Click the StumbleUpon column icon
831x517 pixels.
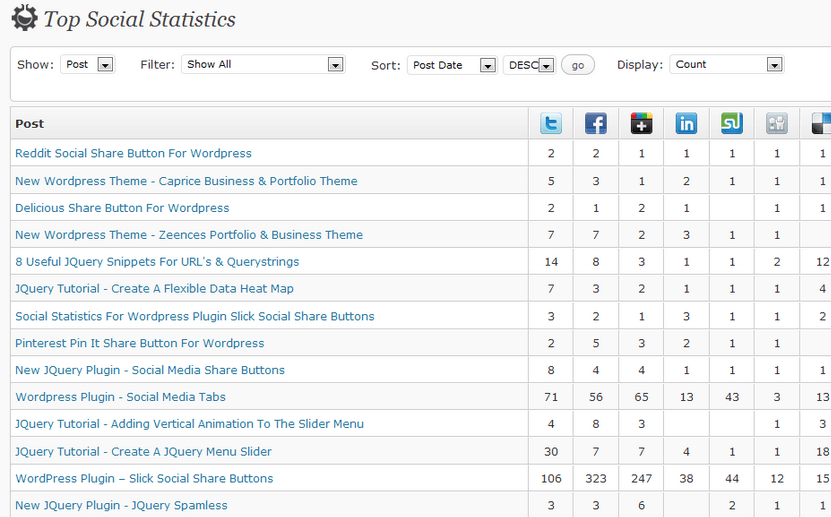click(x=732, y=123)
